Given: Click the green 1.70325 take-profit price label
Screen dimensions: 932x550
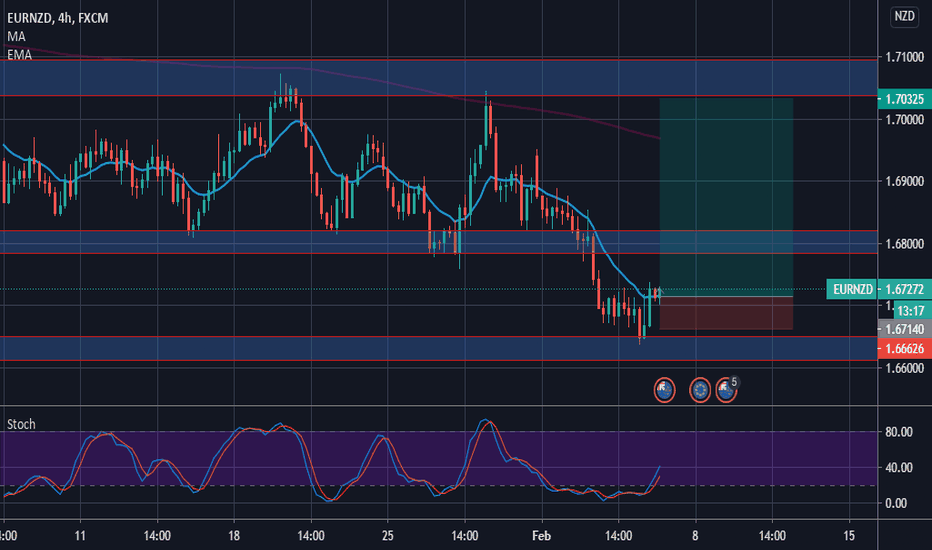Looking at the screenshot, I should point(904,99).
